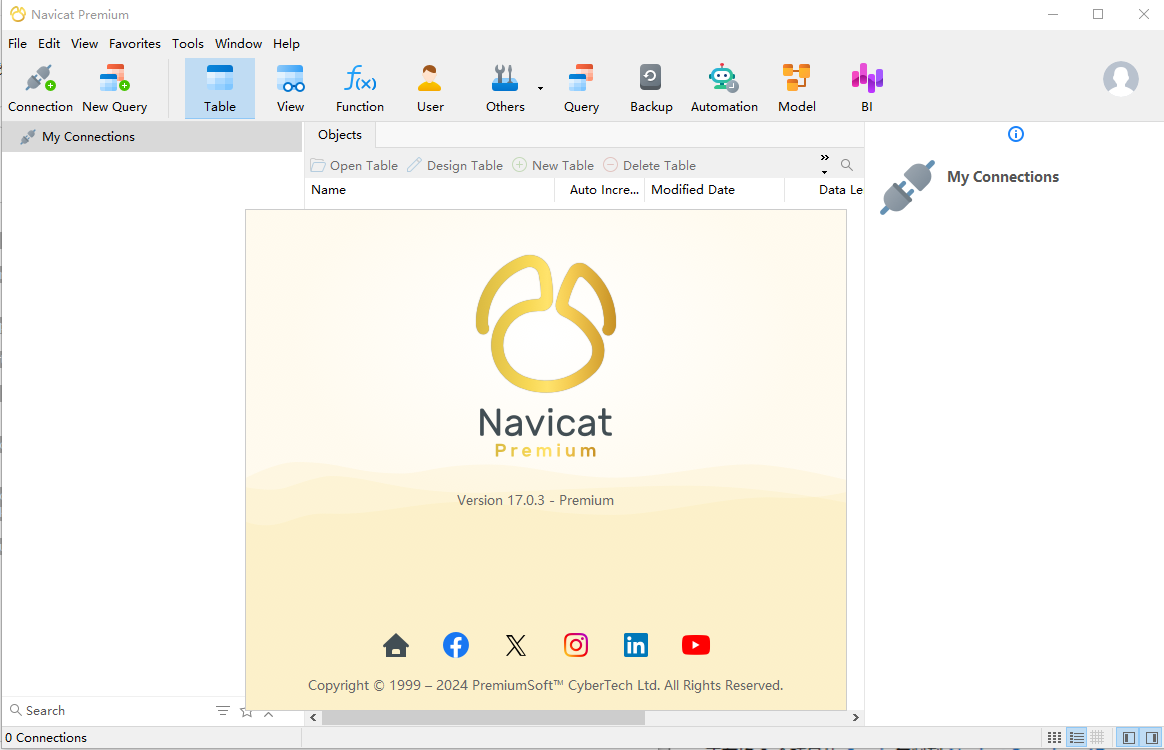Collapse search bar with the up chevron
This screenshot has width=1164, height=750.
269,714
